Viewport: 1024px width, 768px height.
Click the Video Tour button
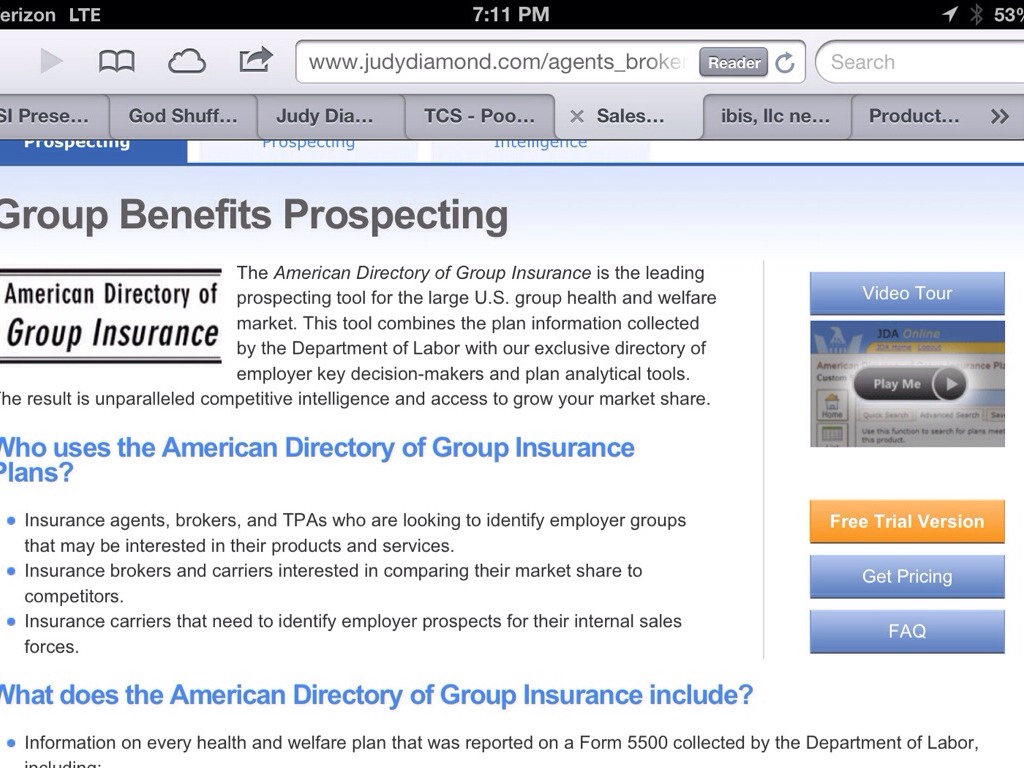pos(907,293)
